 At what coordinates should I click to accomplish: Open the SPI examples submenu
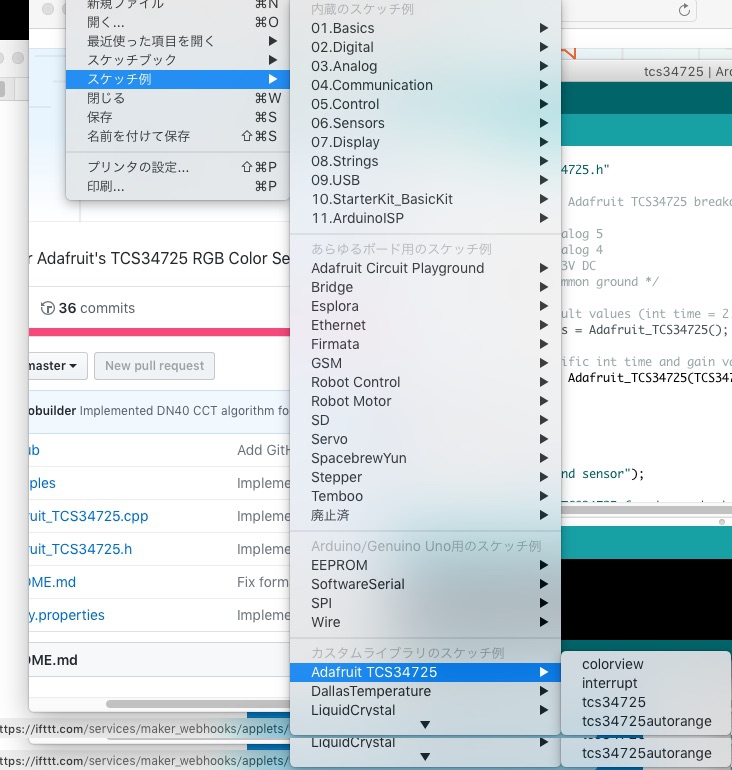click(425, 603)
